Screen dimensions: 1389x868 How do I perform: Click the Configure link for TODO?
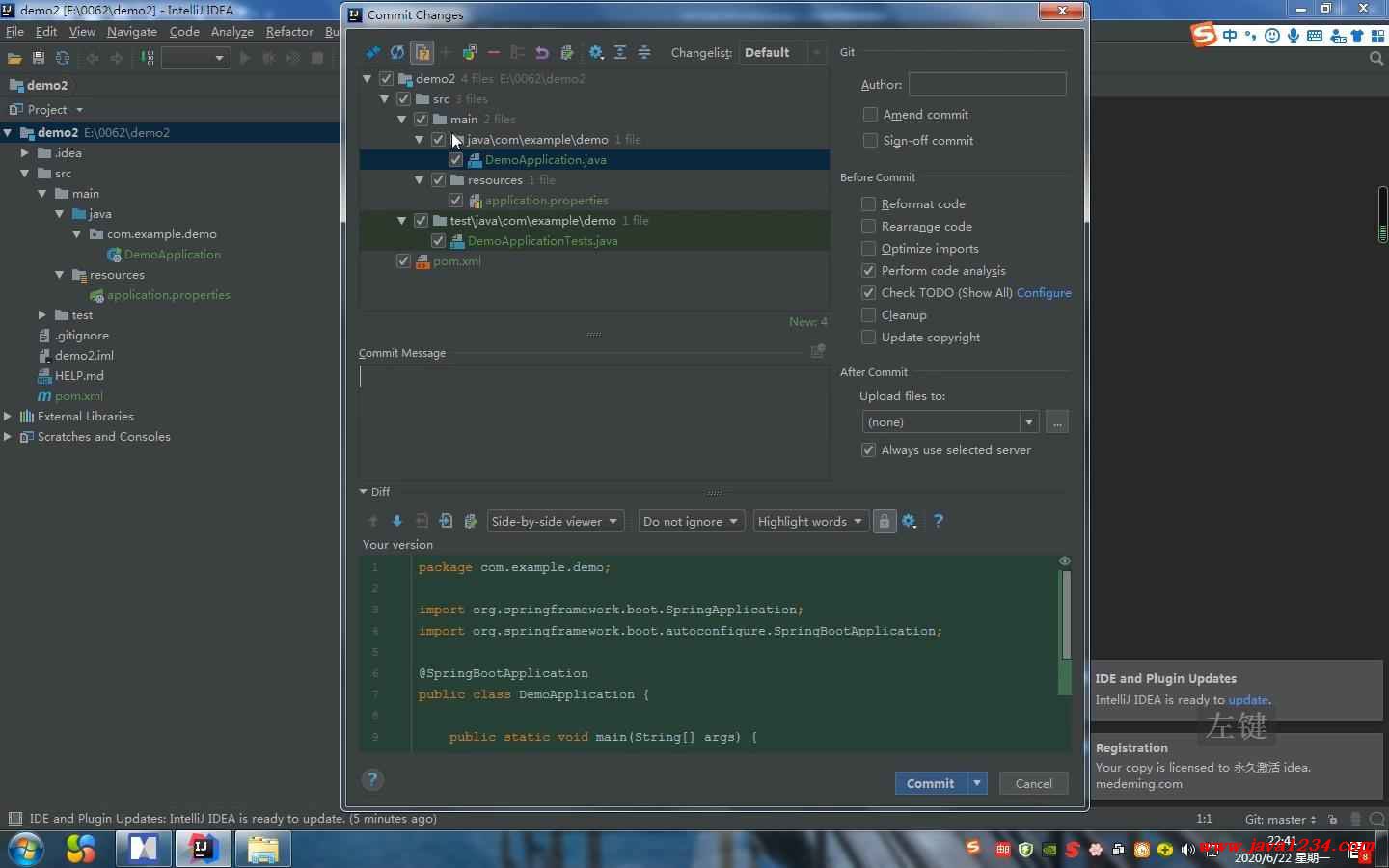click(1044, 292)
